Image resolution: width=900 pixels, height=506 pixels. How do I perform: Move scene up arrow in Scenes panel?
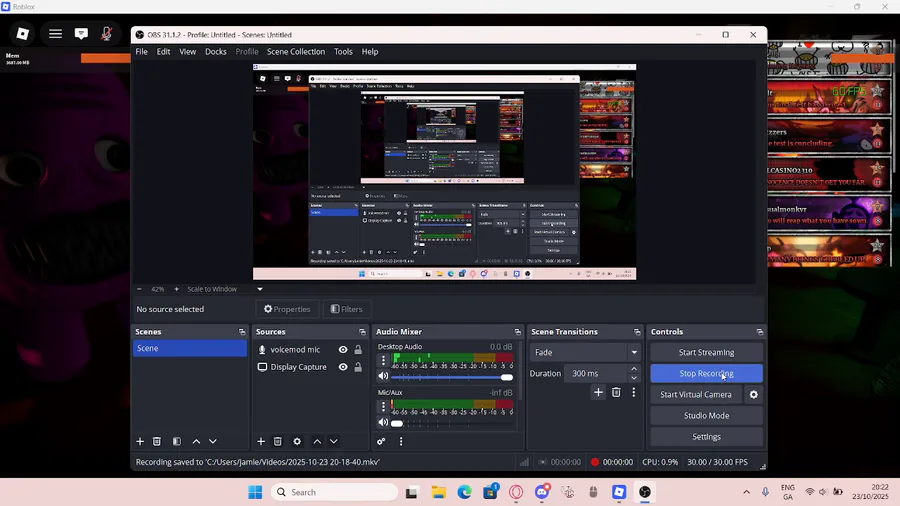pyautogui.click(x=196, y=441)
